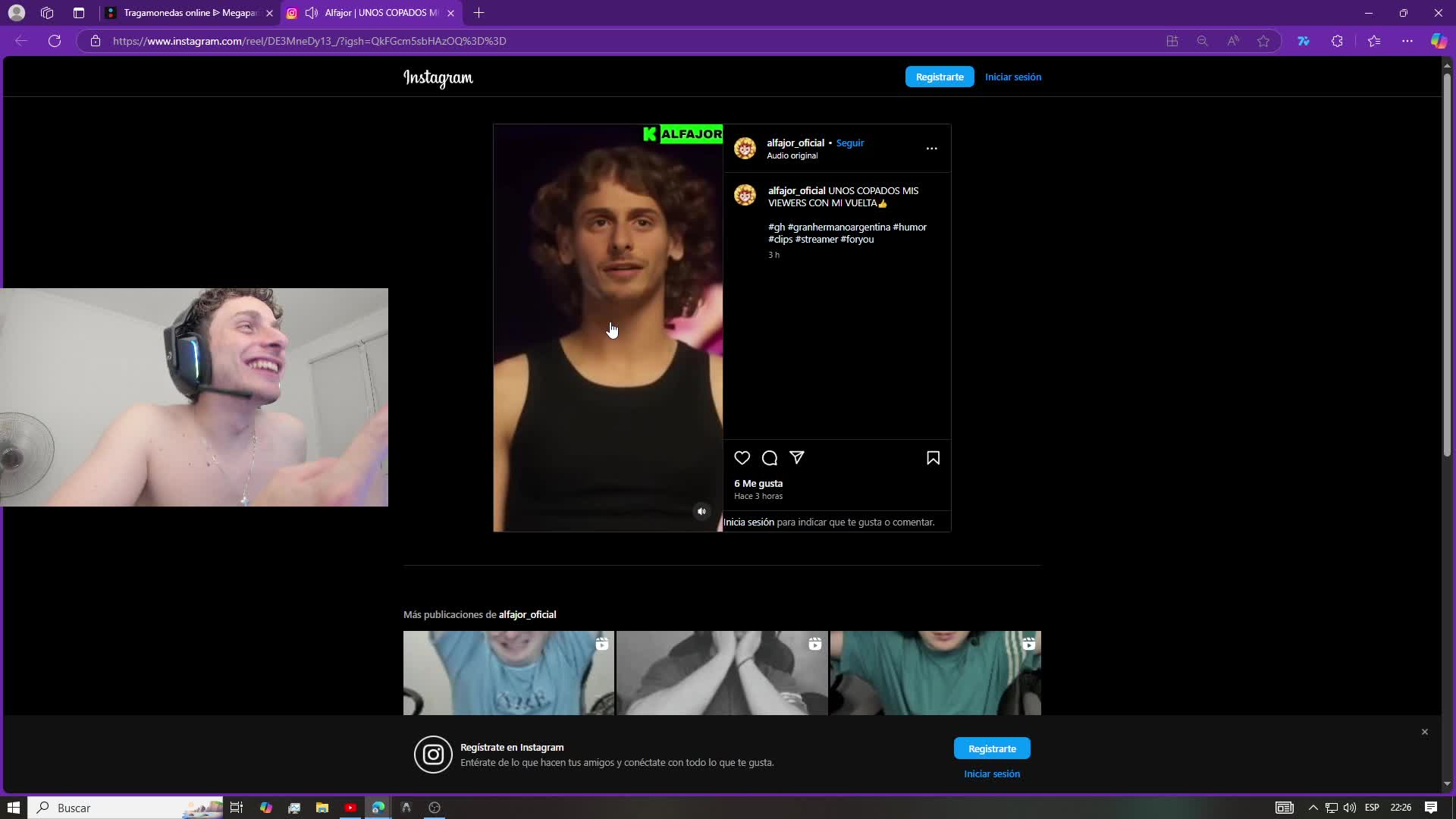Open the black-and-white hands reel thumbnail

pos(722,673)
